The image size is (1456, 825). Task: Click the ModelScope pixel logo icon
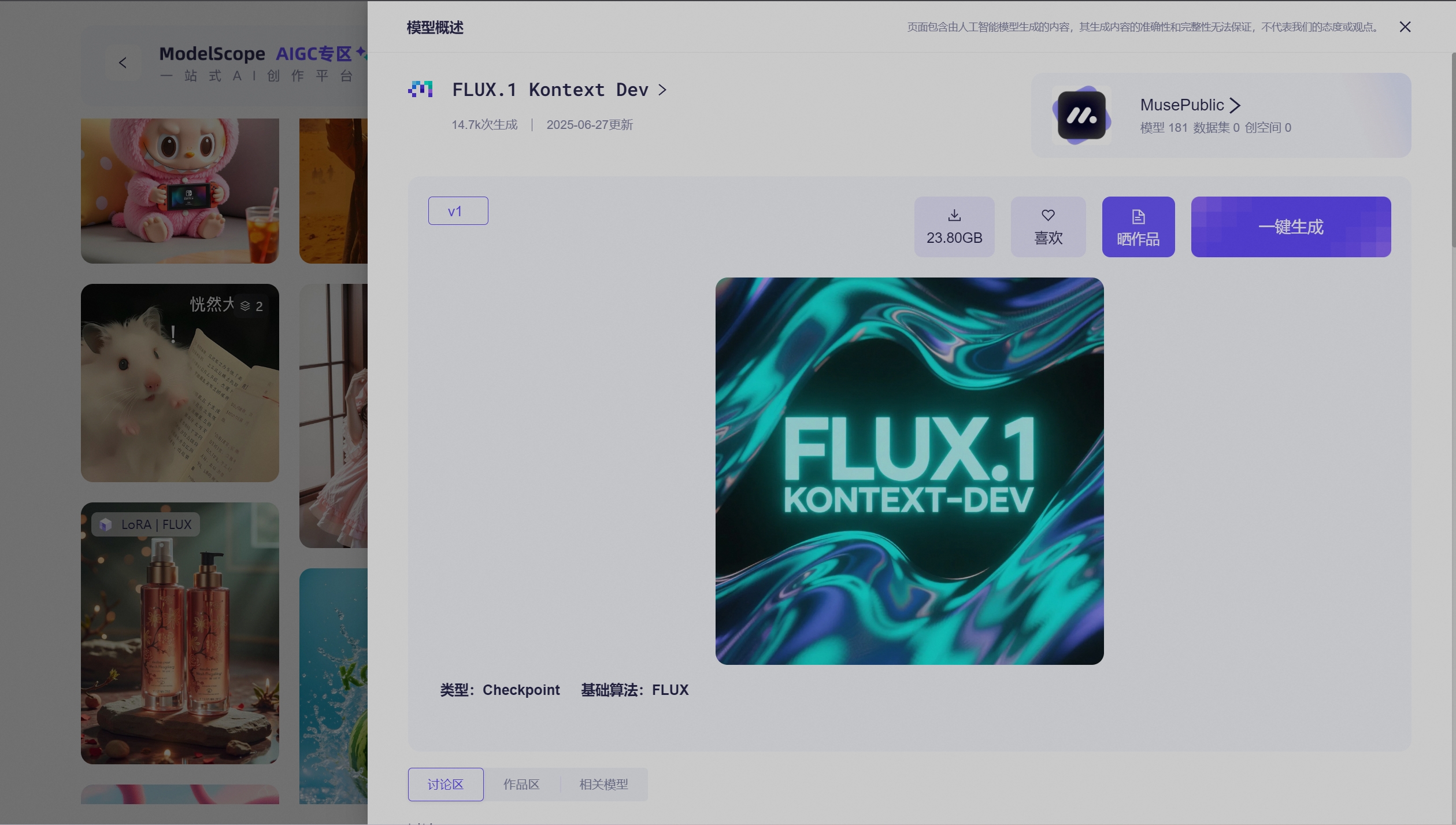pyautogui.click(x=420, y=90)
